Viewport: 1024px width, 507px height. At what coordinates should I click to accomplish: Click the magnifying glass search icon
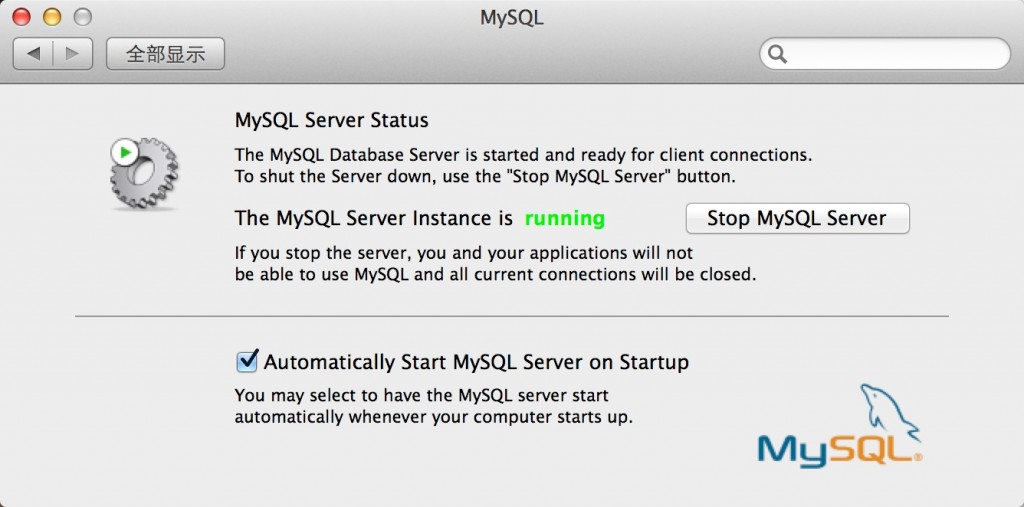pos(778,54)
